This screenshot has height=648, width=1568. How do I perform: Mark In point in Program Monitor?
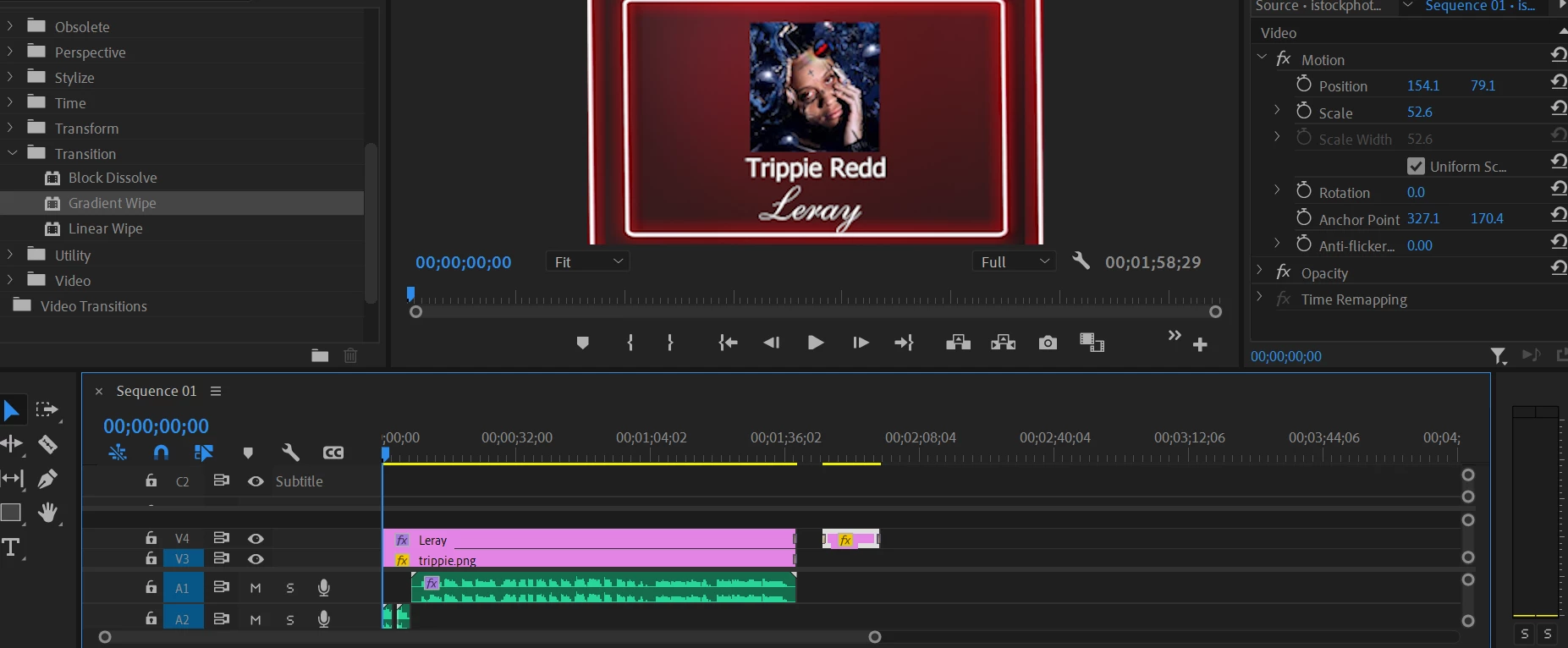(630, 343)
